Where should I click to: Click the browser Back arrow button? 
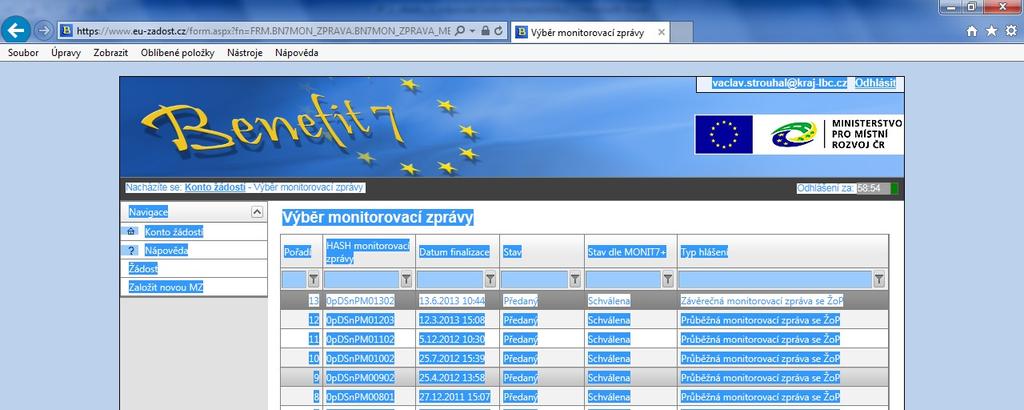click(x=16, y=30)
